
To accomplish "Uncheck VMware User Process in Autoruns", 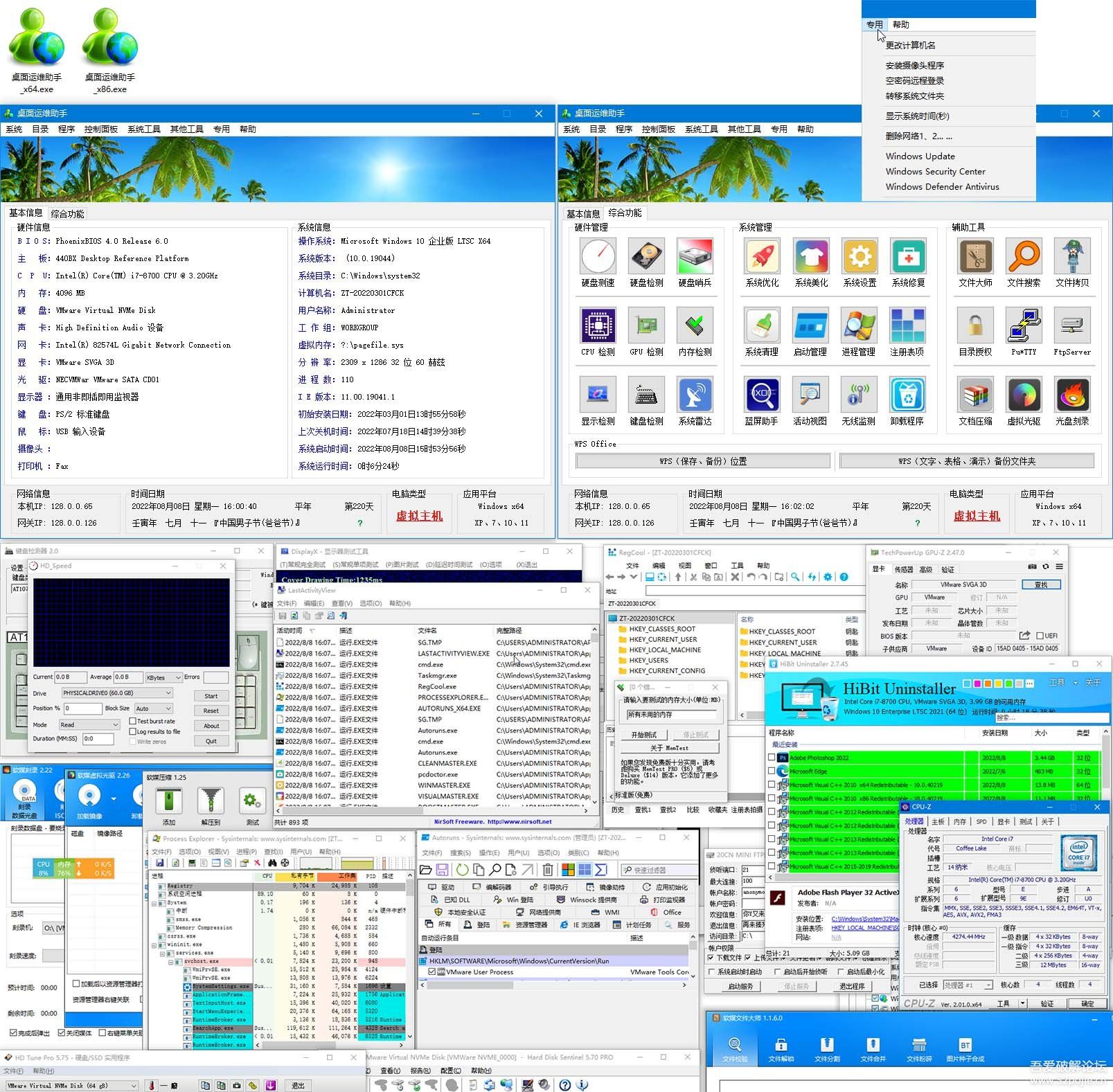I will click(432, 972).
